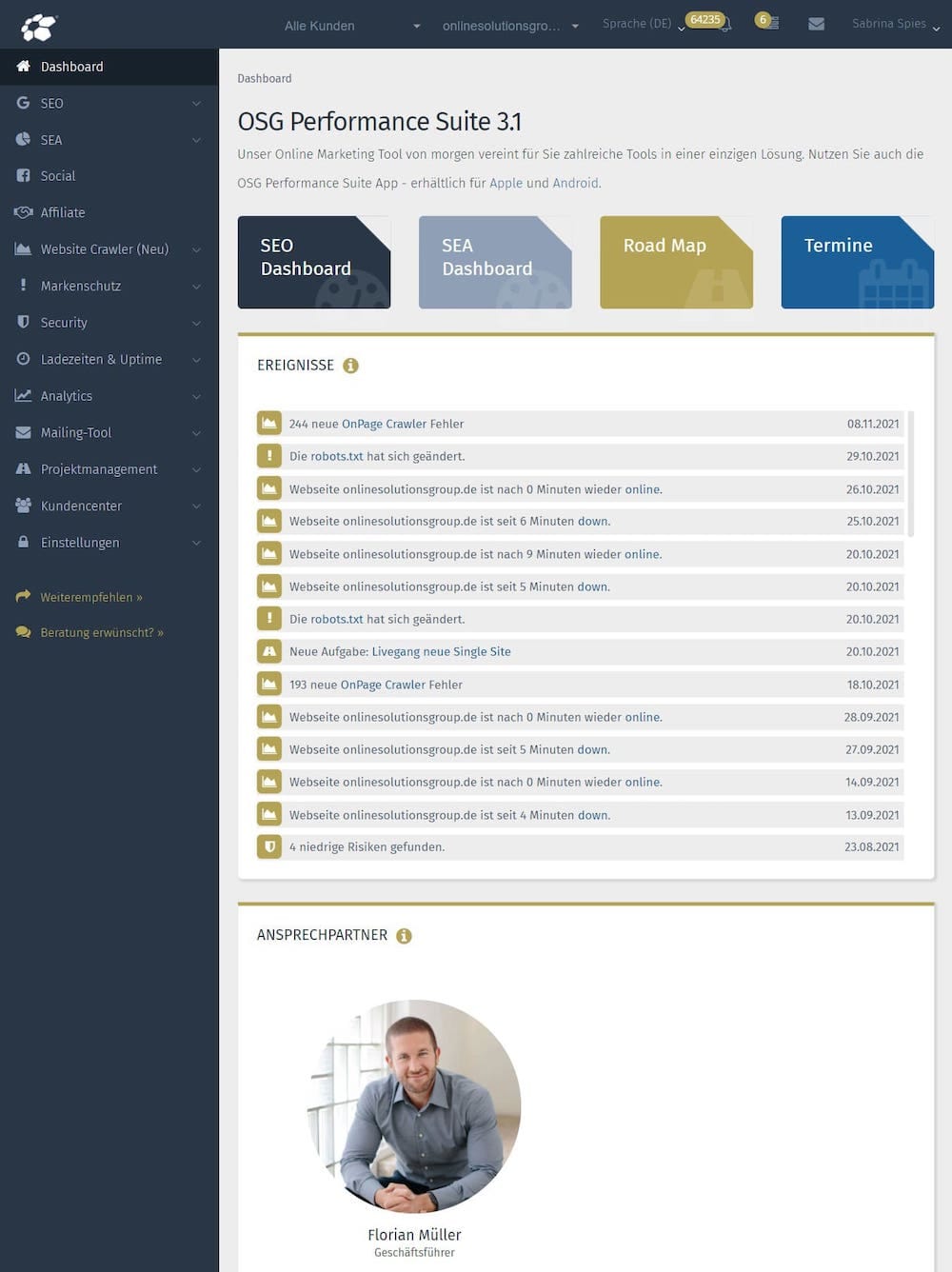Click the Affiliate handshake icon

[x=23, y=212]
